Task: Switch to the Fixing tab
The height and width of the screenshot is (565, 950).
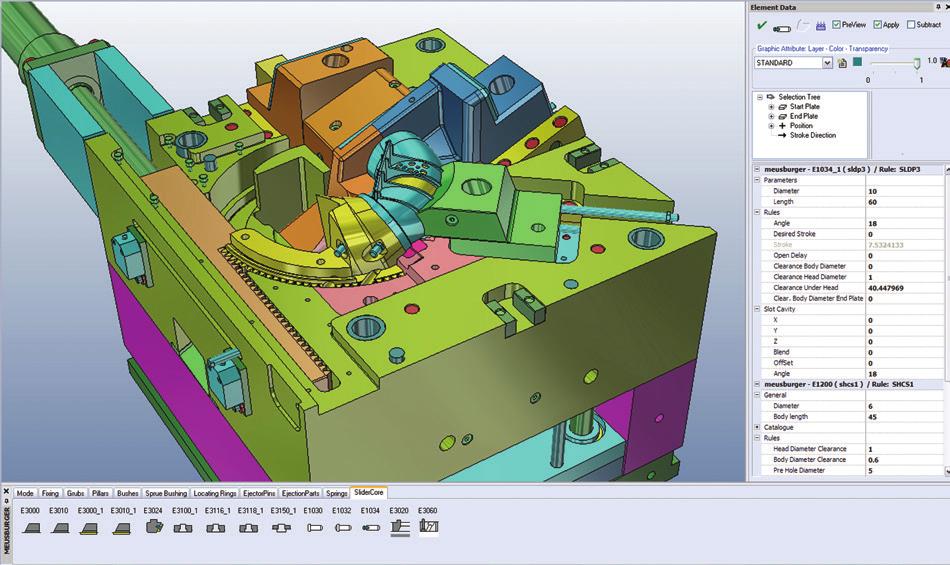Action: tap(50, 494)
